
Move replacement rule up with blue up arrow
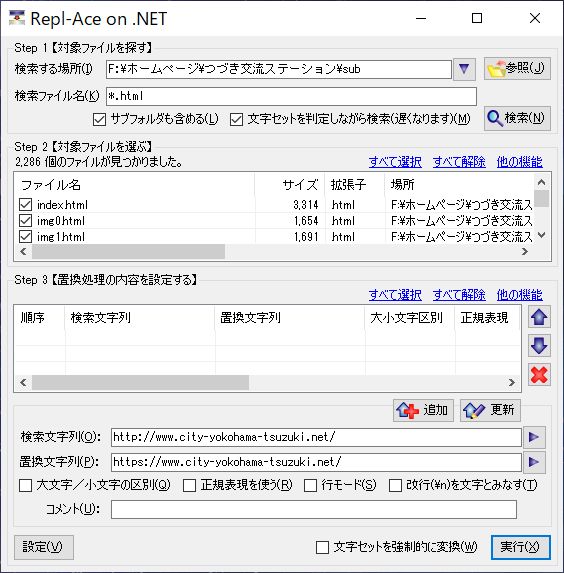coord(539,317)
